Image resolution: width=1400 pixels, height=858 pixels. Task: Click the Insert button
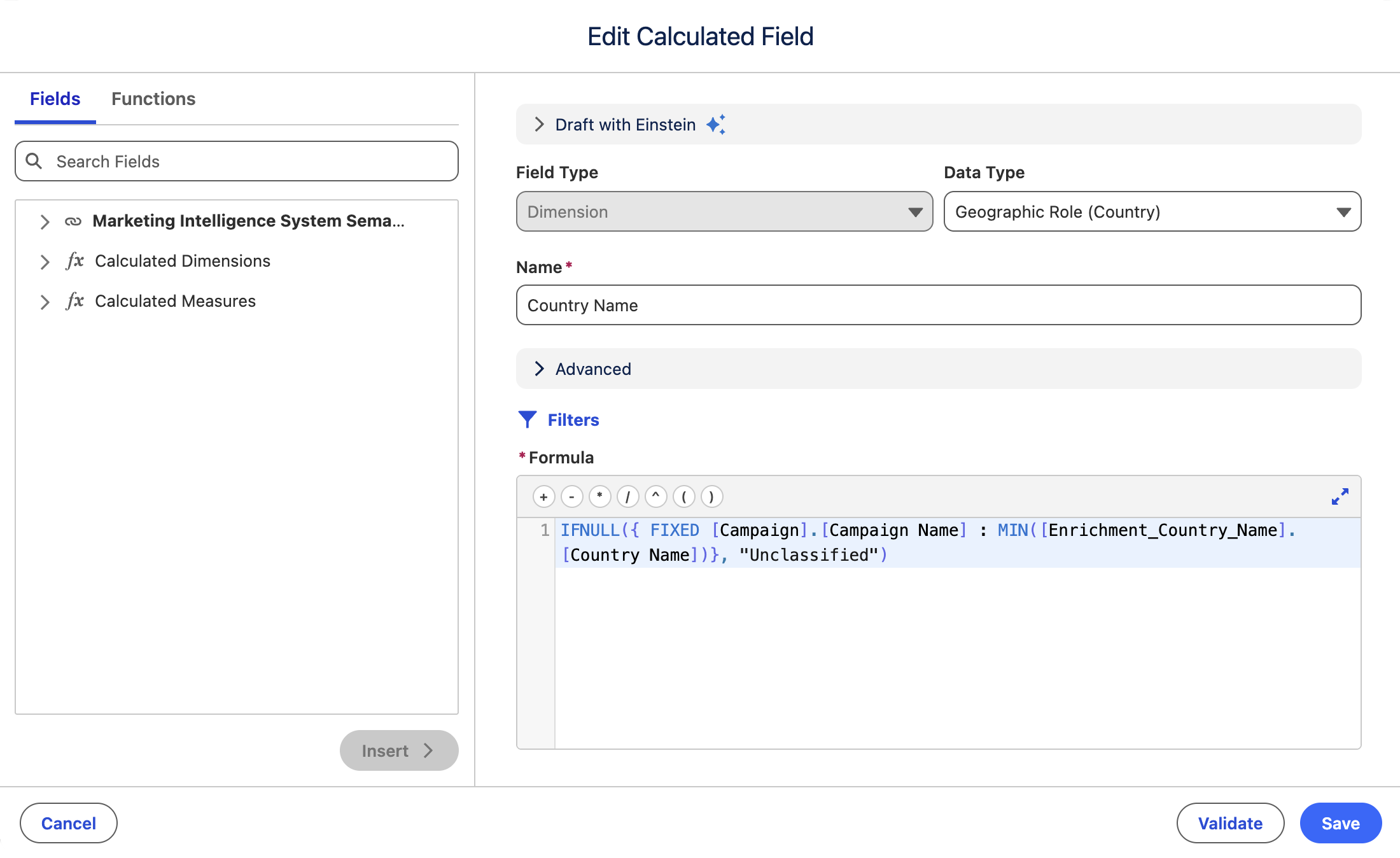(x=399, y=750)
